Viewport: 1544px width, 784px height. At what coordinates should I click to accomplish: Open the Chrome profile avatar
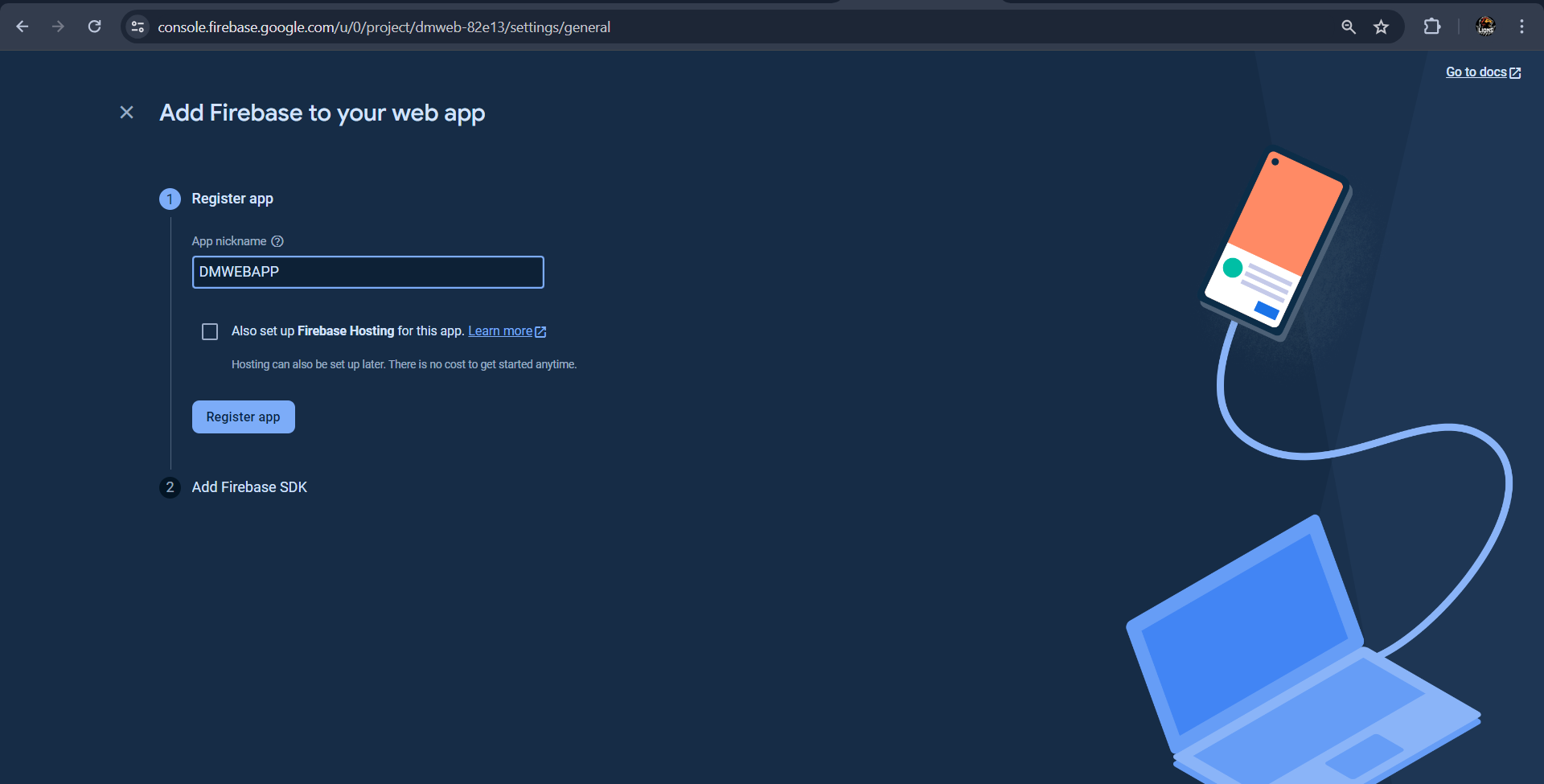coord(1485,27)
